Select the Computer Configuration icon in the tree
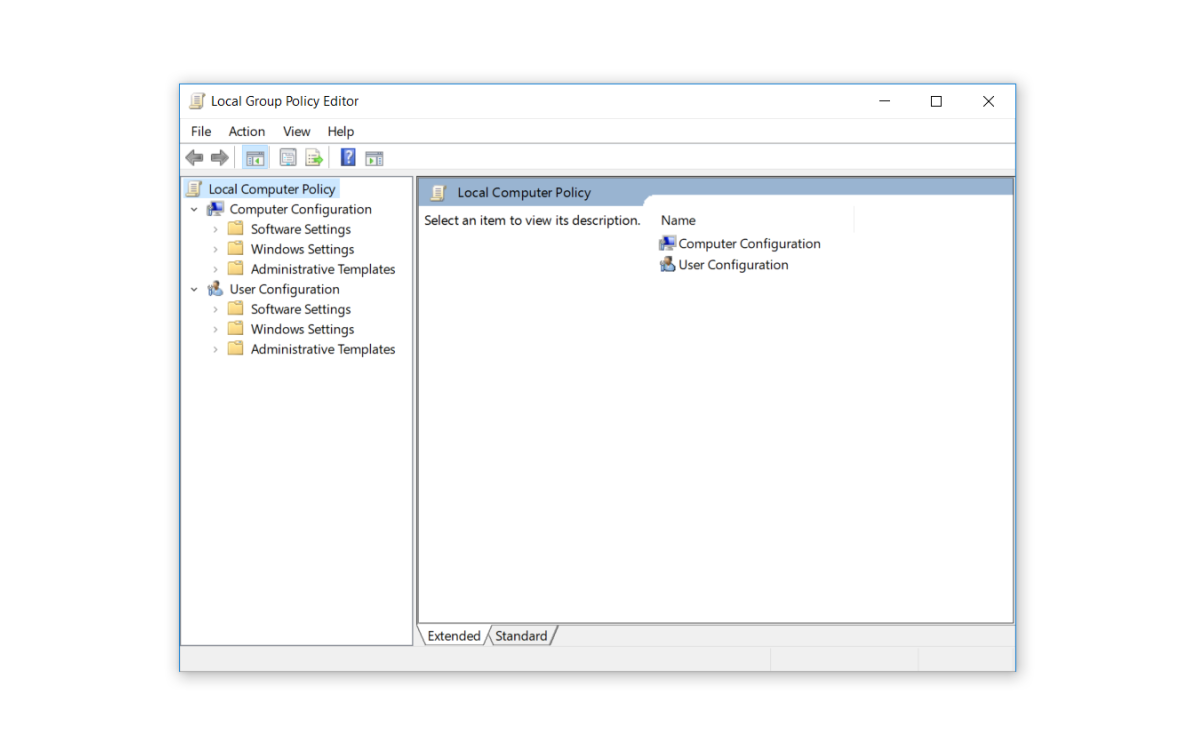1200x750 pixels. point(215,209)
